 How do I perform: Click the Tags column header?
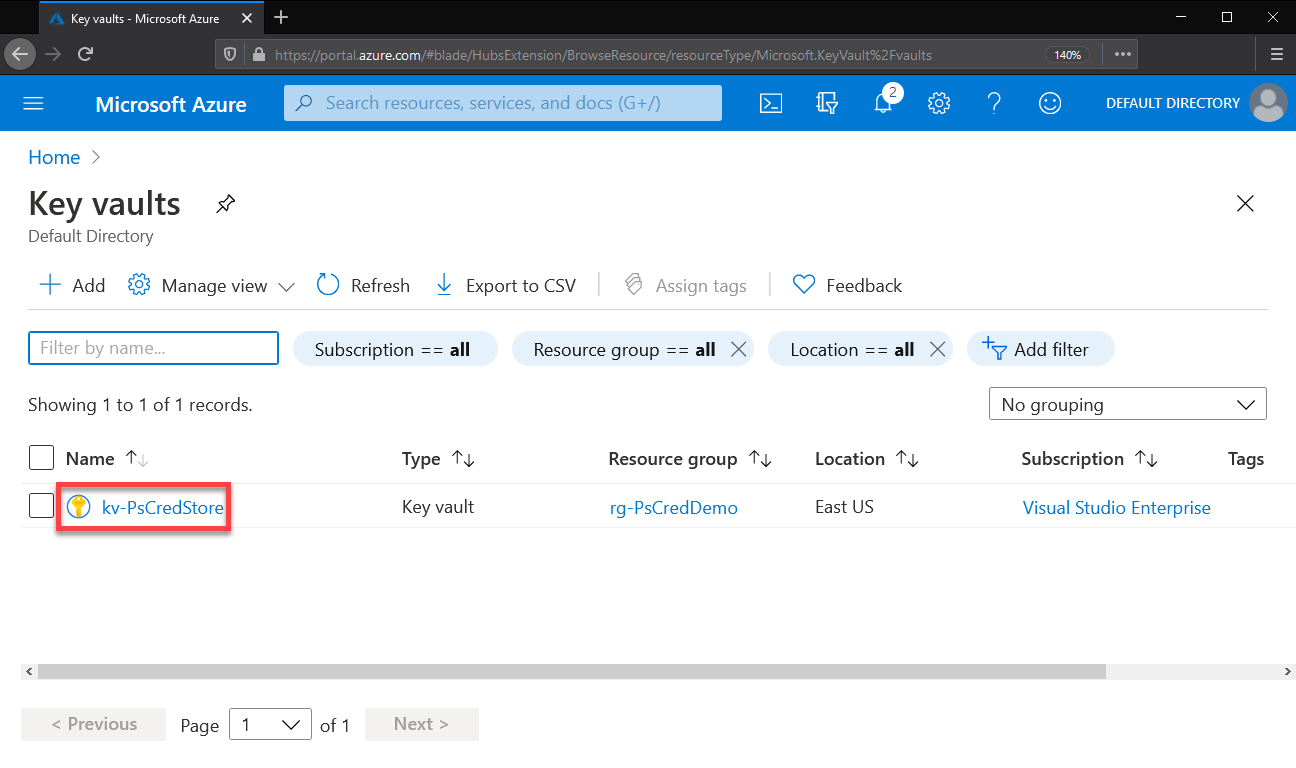pos(1246,459)
